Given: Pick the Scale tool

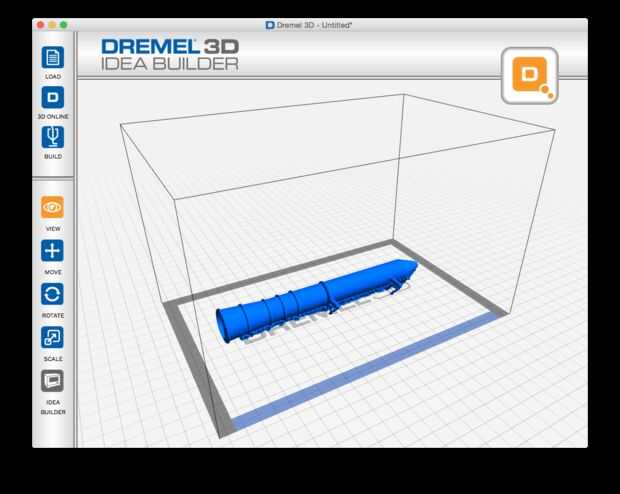Looking at the screenshot, I should pyautogui.click(x=52, y=337).
